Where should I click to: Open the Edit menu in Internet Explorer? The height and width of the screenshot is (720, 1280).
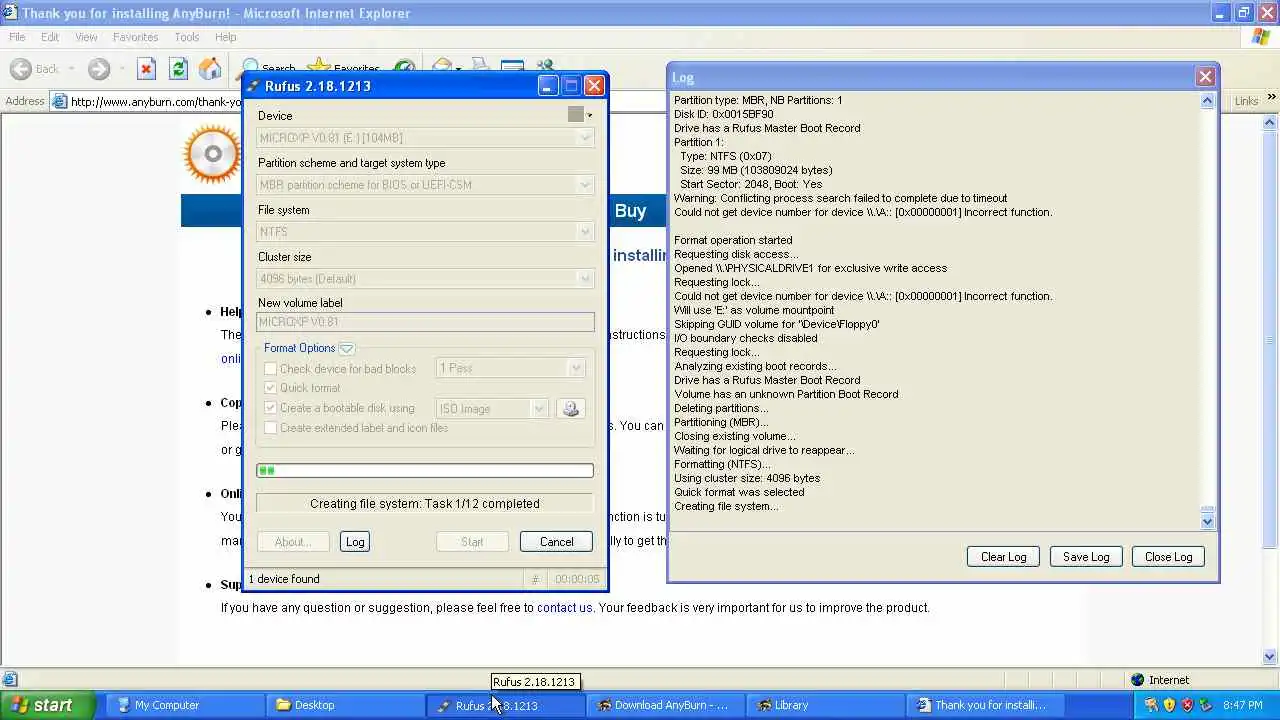coord(50,37)
